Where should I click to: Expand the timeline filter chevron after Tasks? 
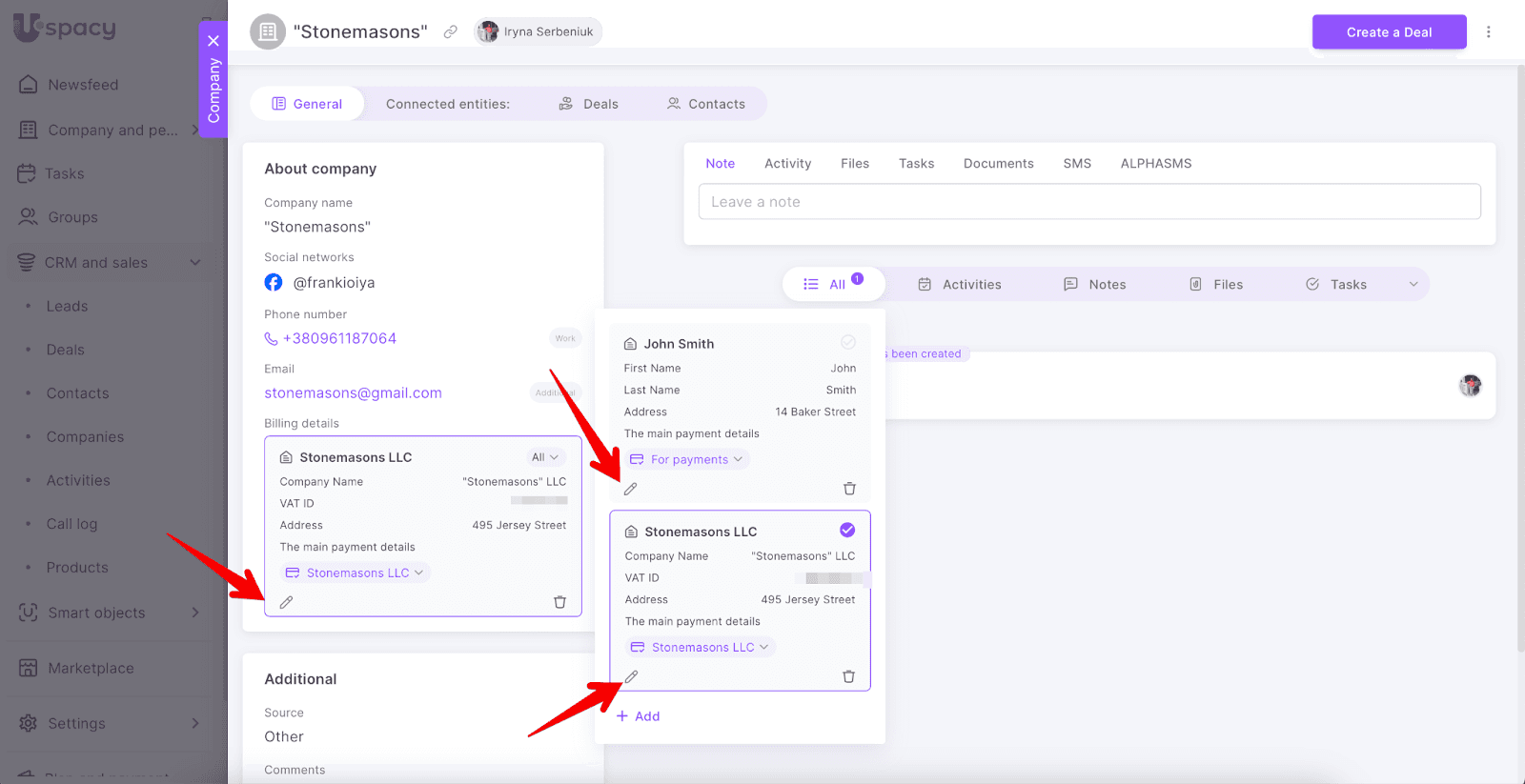[1413, 285]
